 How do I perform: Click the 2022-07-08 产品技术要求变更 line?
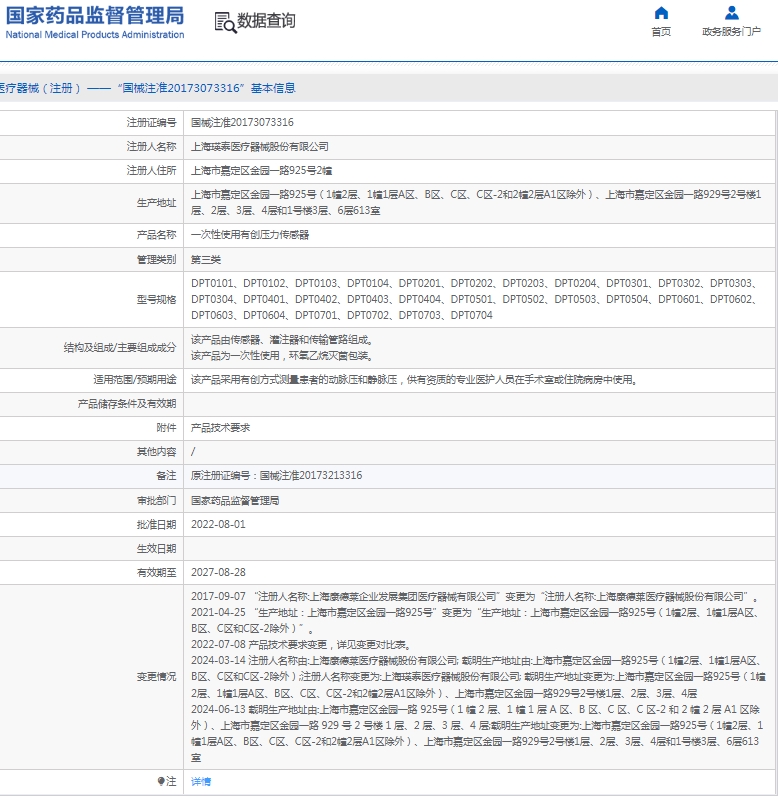301,645
